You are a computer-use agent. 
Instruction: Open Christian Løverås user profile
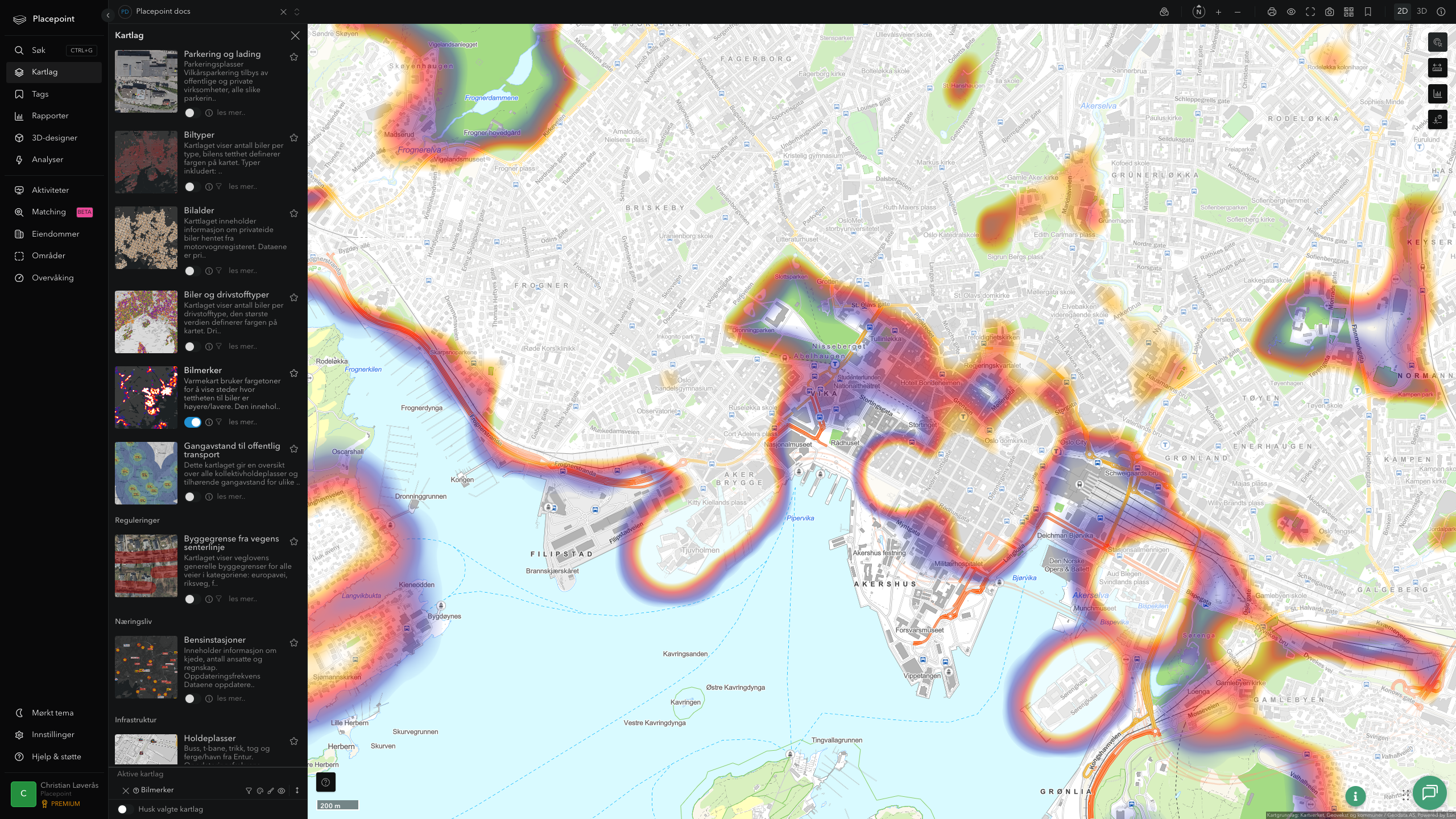[55, 794]
